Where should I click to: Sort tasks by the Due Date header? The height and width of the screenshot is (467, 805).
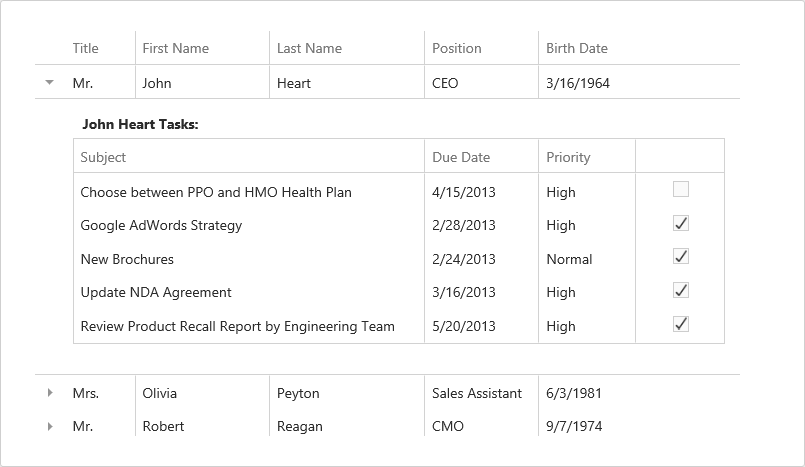coord(461,157)
